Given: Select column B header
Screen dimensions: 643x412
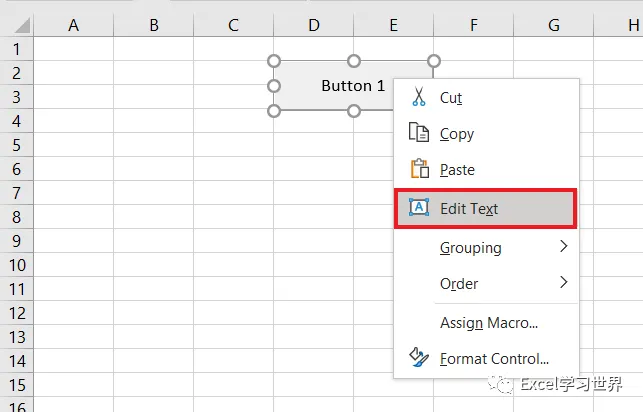Looking at the screenshot, I should [x=153, y=25].
